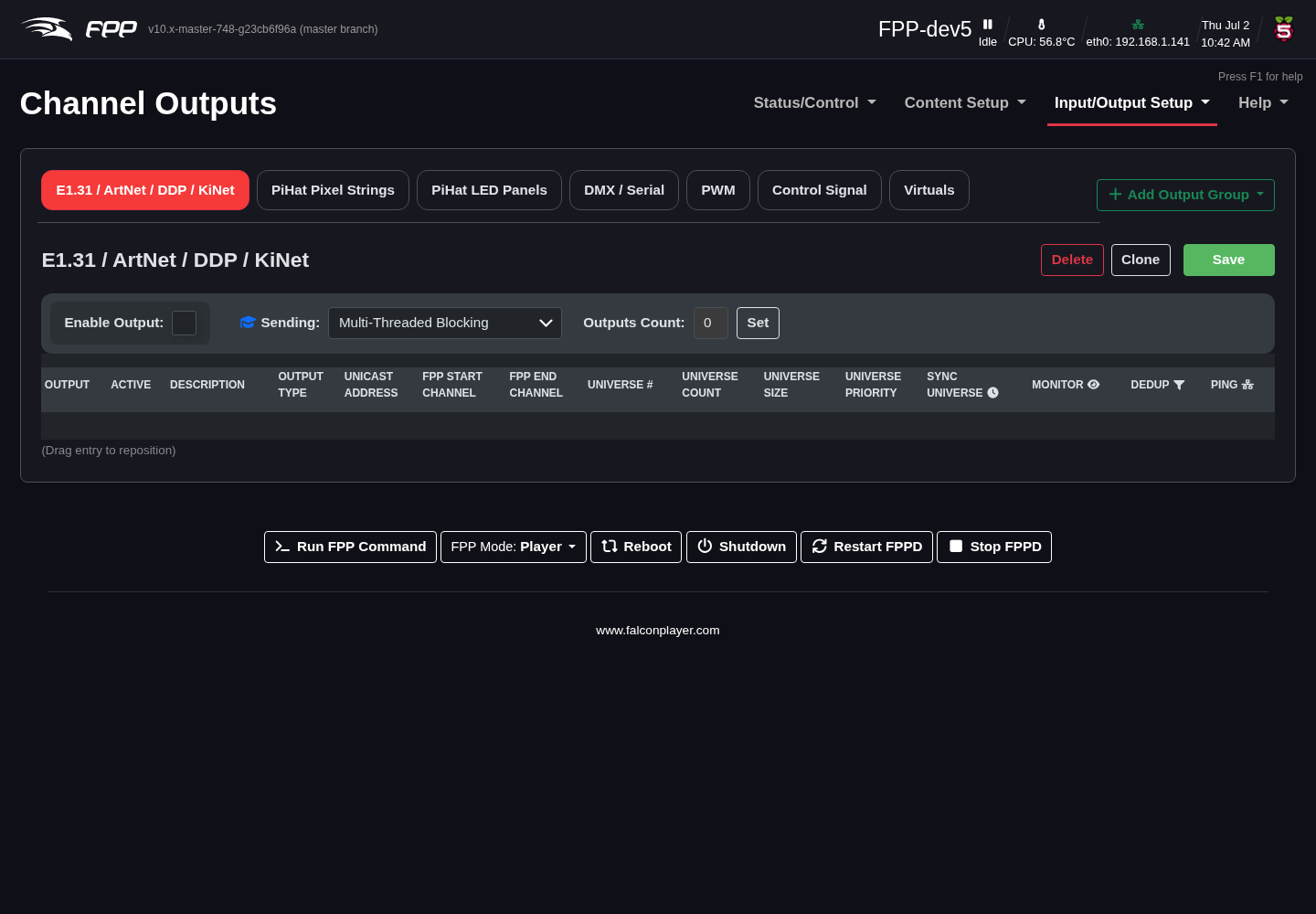
Task: Click the stop square icon on Stop FPPD
Action: 956,547
